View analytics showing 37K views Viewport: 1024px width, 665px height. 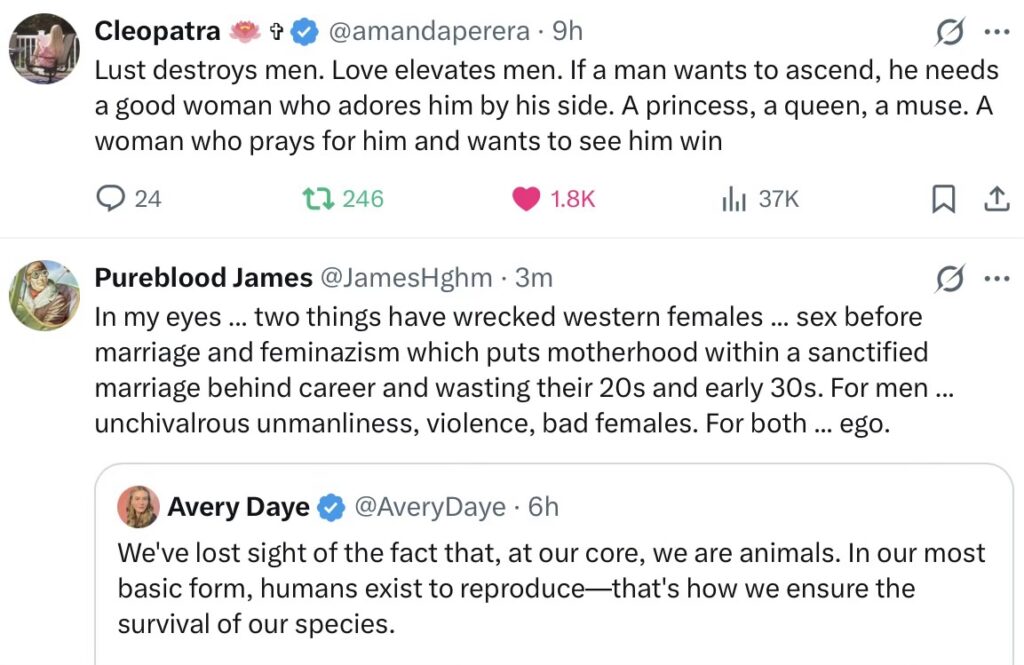point(735,199)
